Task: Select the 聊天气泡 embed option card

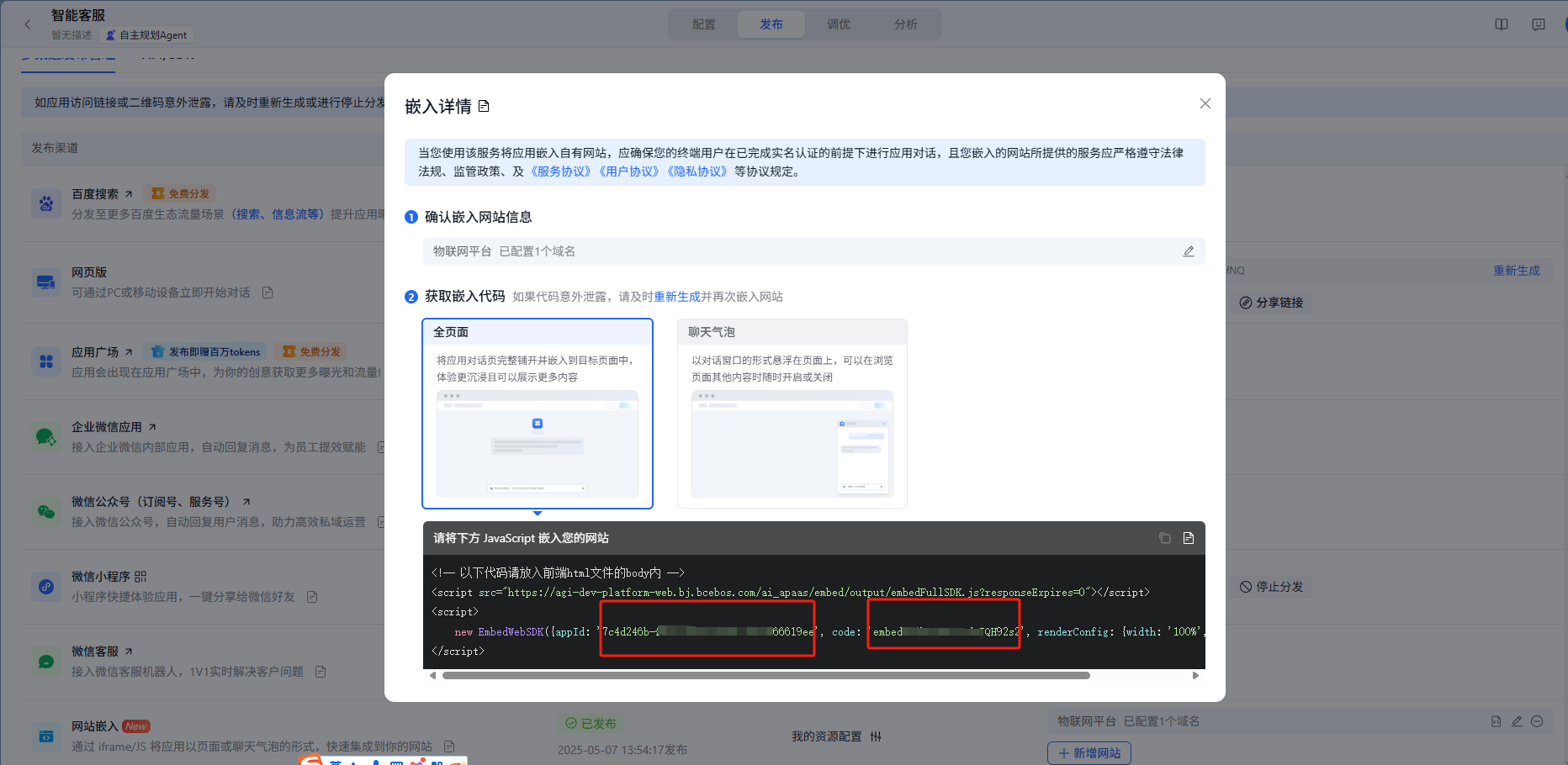Action: 792,414
